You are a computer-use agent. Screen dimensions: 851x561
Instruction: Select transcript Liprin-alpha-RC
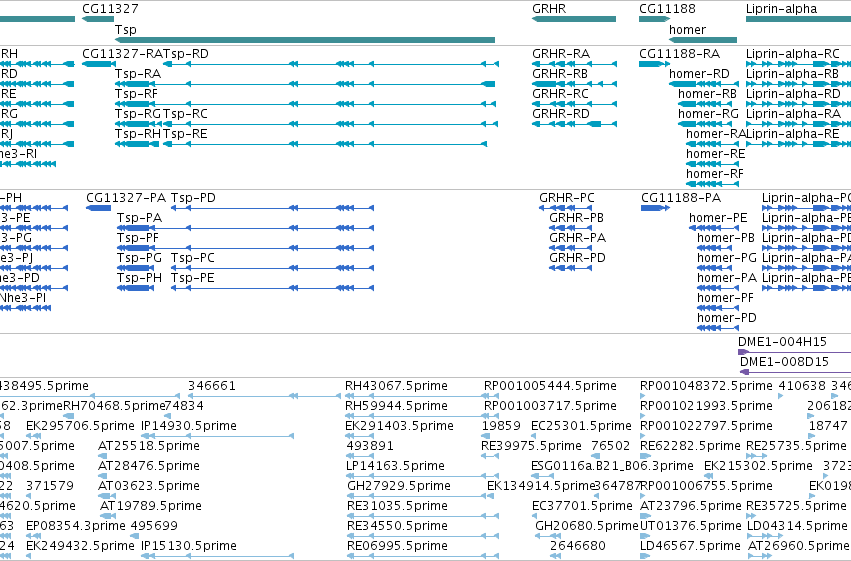coord(793,54)
